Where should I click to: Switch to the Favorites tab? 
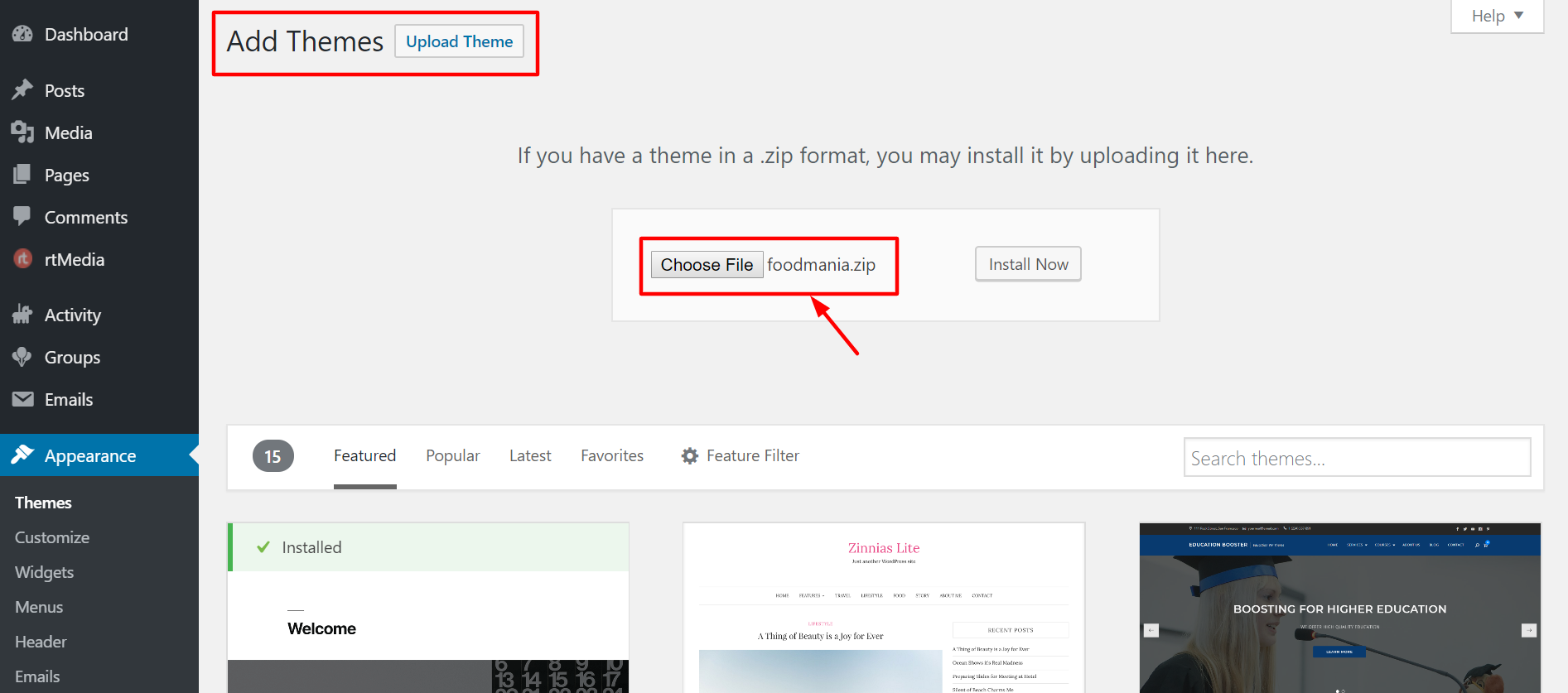pos(612,455)
